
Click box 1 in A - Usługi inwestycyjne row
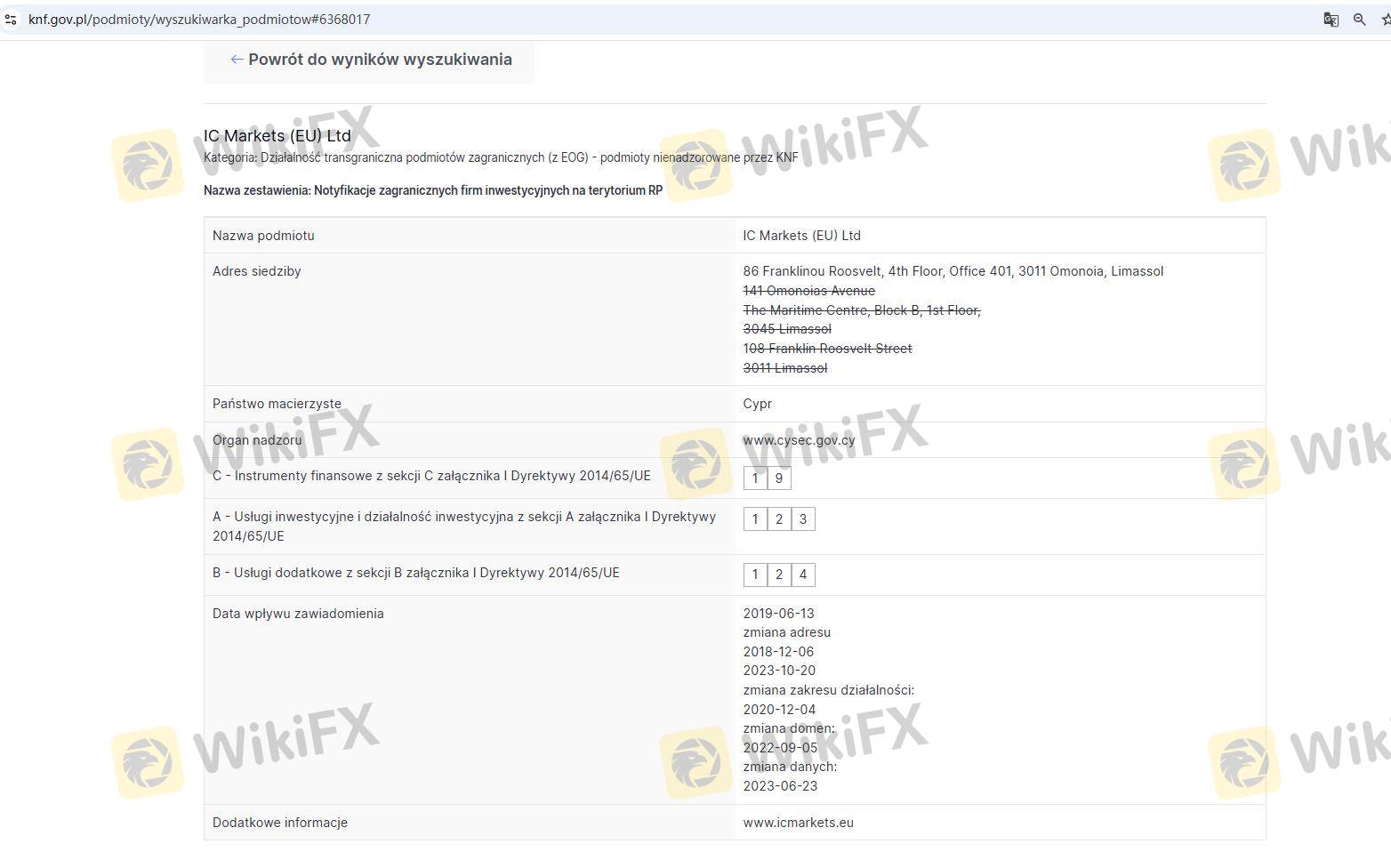[x=755, y=519]
